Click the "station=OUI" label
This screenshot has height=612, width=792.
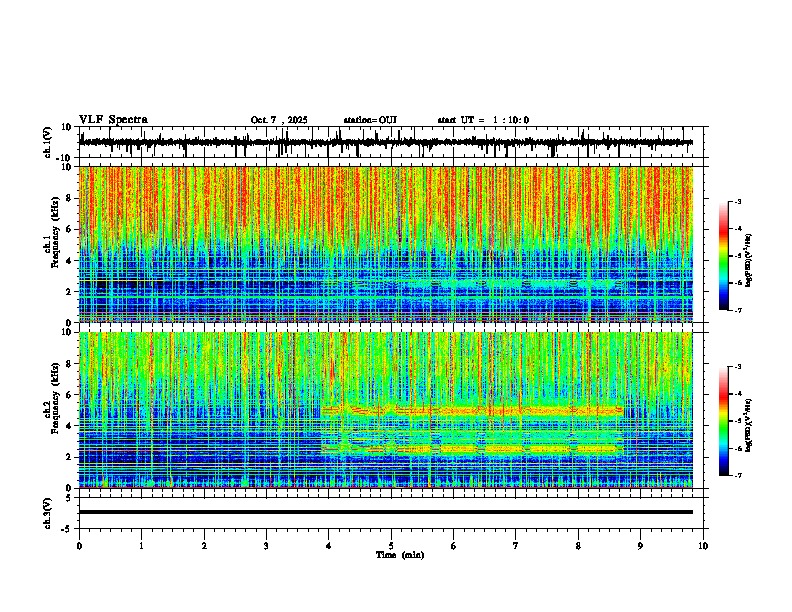(370, 120)
